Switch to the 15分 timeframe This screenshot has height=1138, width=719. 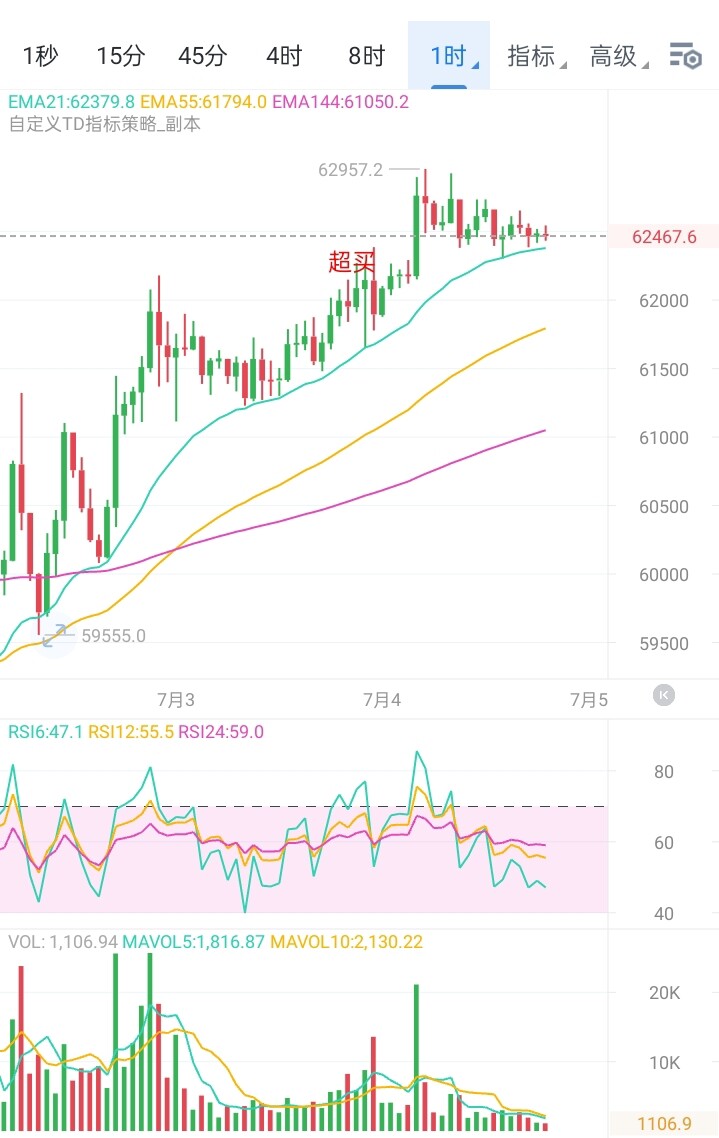[120, 56]
